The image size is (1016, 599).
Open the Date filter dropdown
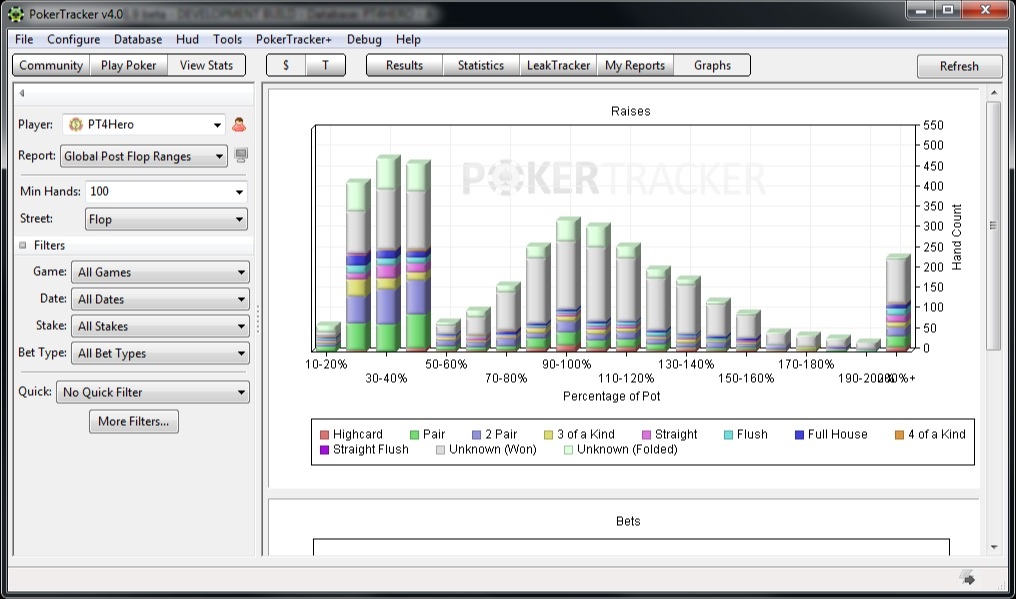pos(160,300)
